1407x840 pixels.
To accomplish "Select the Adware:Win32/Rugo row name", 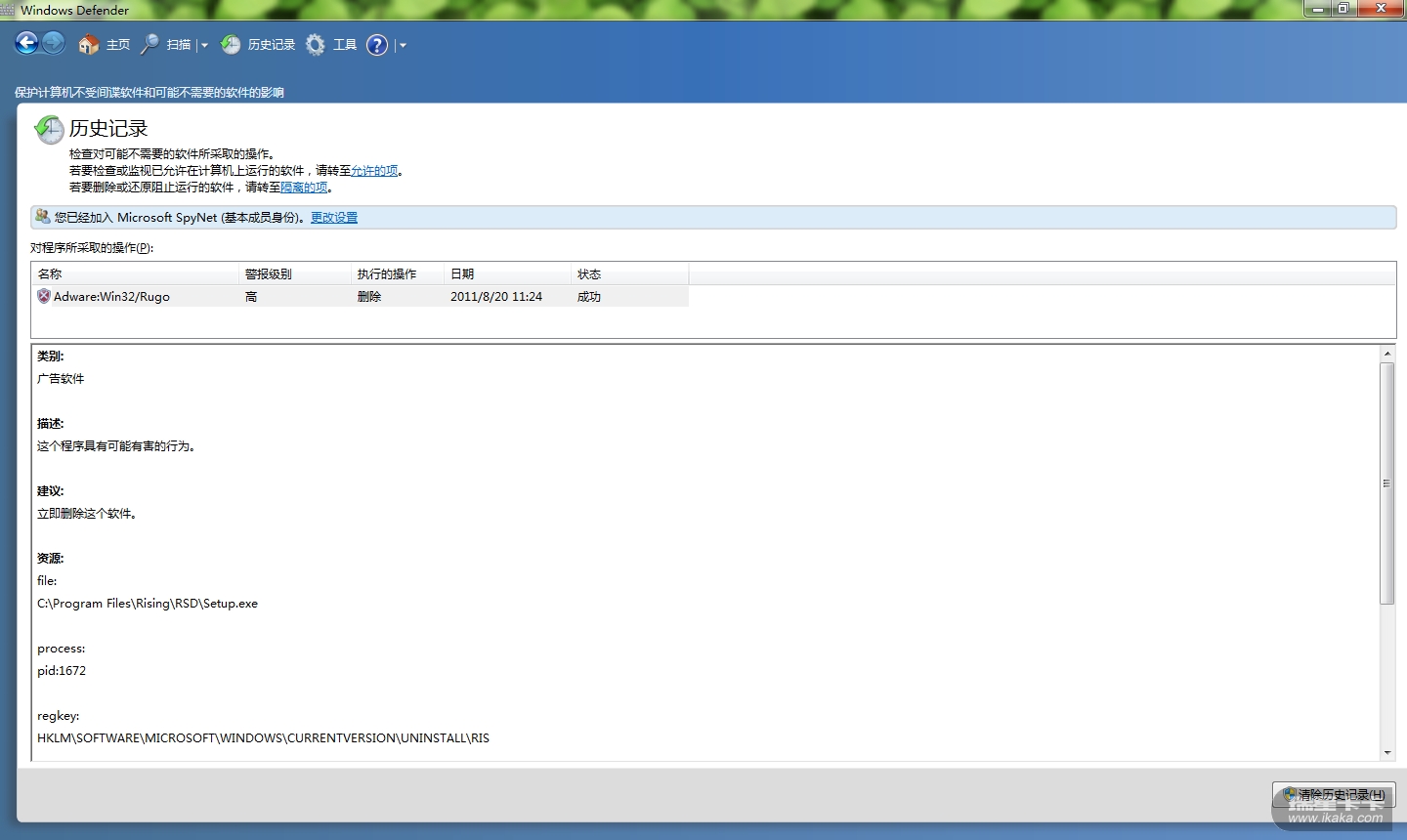I will point(111,297).
